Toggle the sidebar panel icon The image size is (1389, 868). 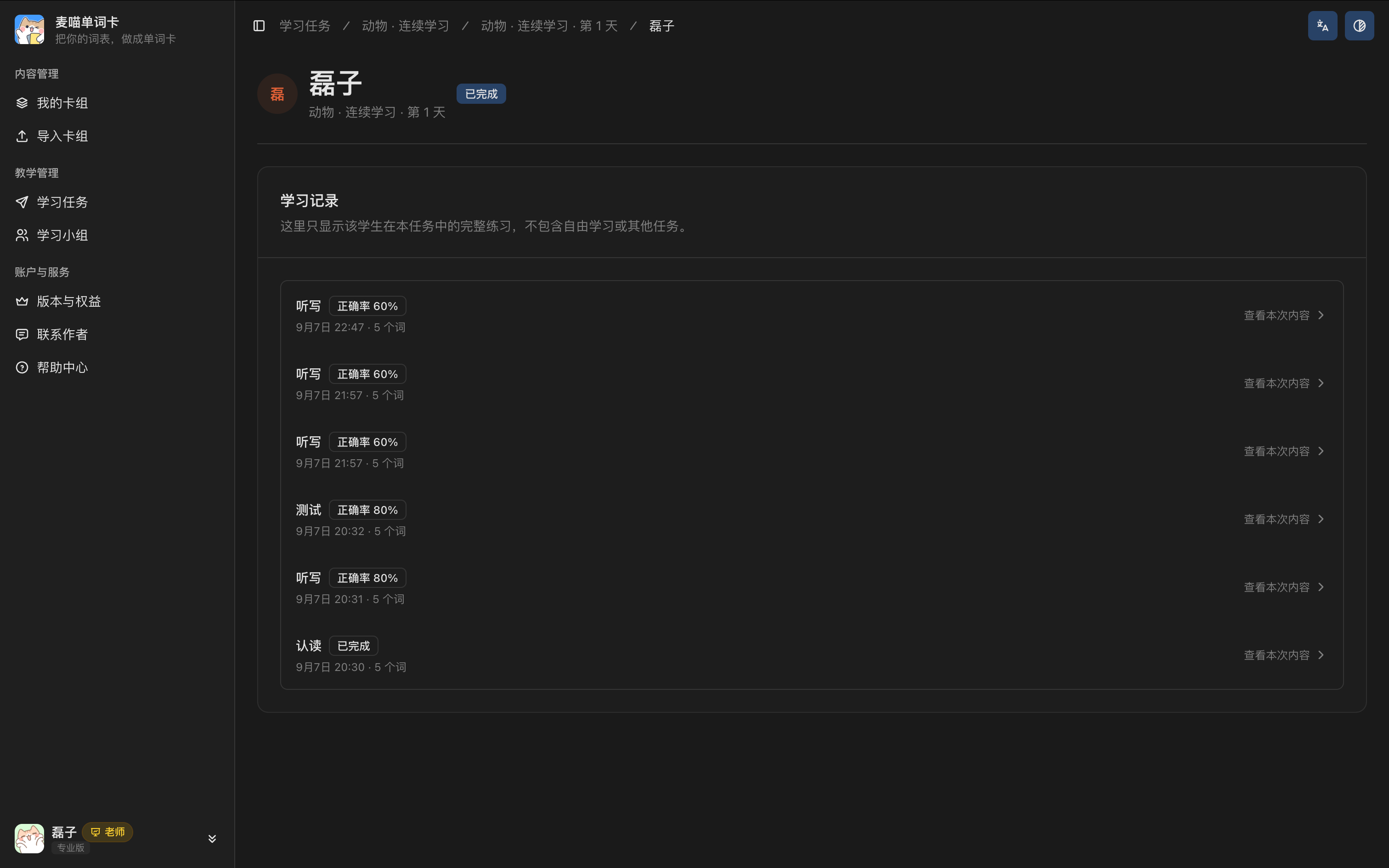click(x=259, y=26)
